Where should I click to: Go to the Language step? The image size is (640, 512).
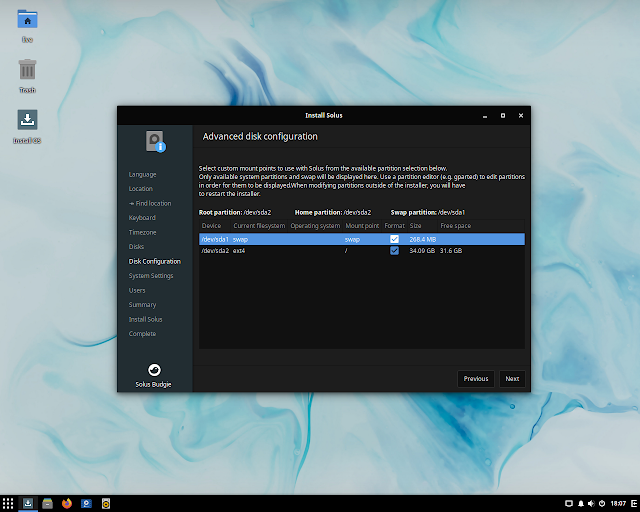point(142,174)
